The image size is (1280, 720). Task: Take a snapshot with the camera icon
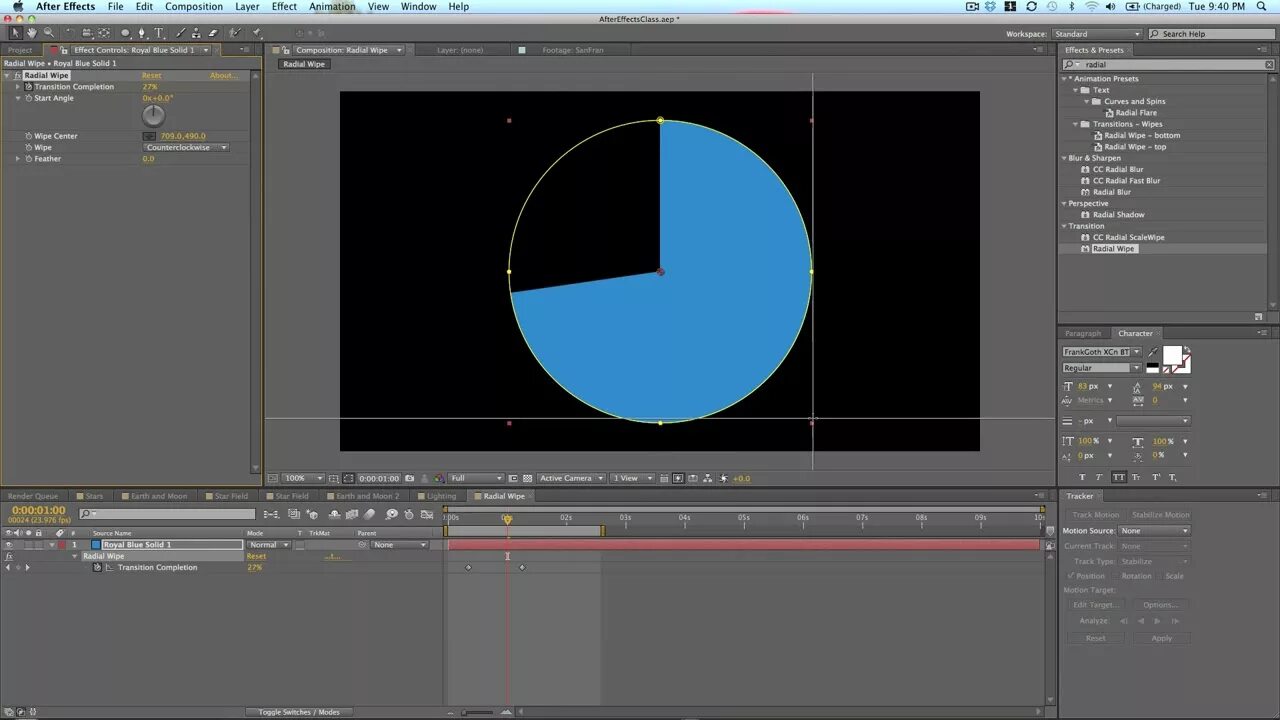[x=409, y=478]
